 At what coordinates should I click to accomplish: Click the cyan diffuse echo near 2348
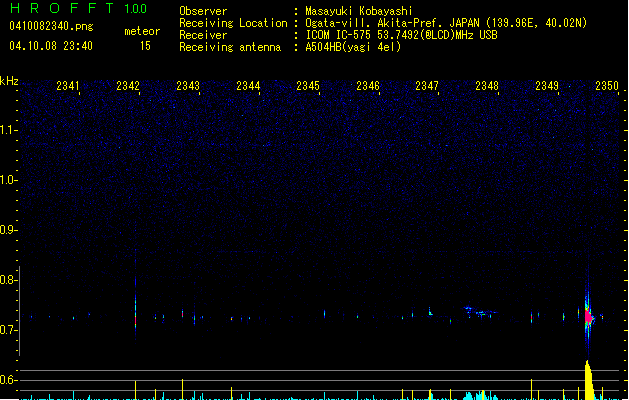[x=480, y=312]
